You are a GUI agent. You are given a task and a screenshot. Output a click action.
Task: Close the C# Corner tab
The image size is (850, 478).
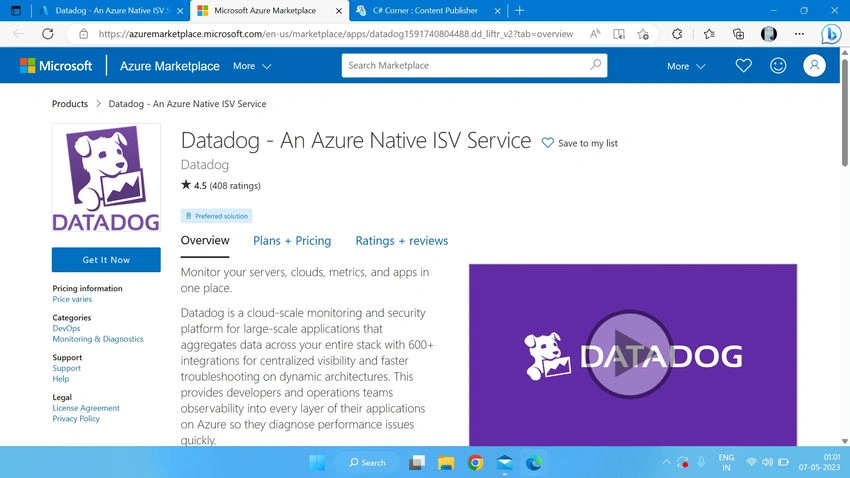(498, 11)
